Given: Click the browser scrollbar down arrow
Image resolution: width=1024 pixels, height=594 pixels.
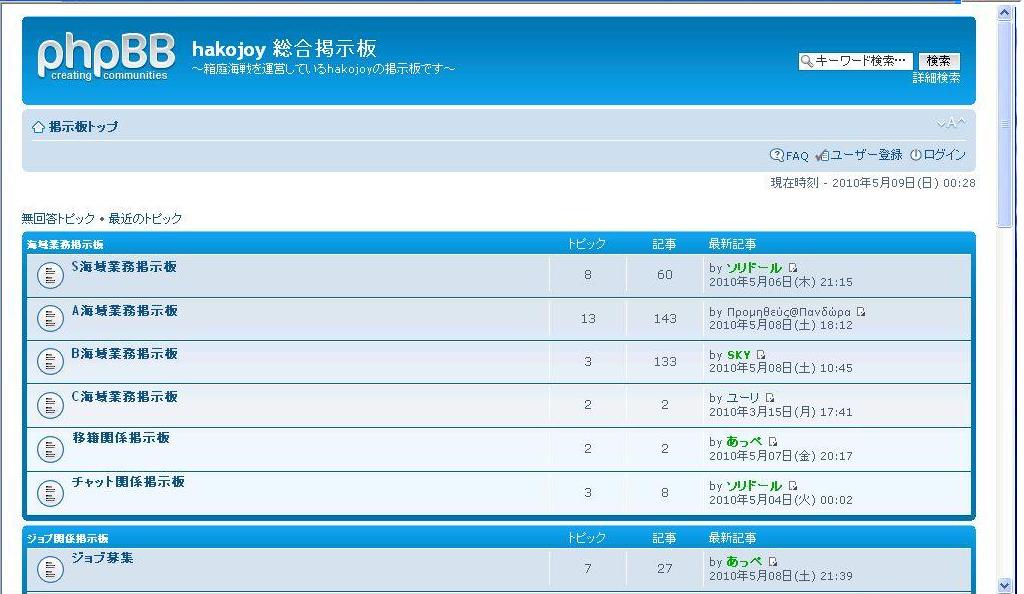Looking at the screenshot, I should [1005, 586].
